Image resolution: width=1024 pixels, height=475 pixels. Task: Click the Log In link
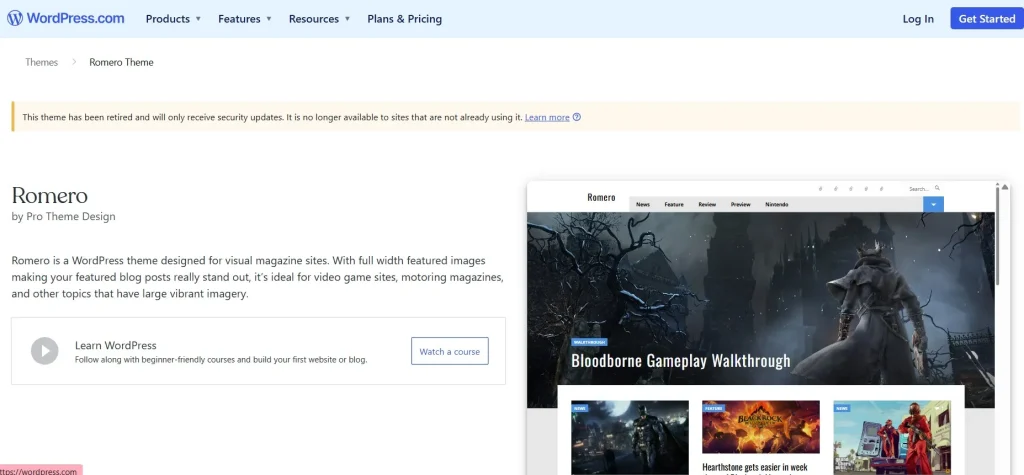tap(917, 19)
